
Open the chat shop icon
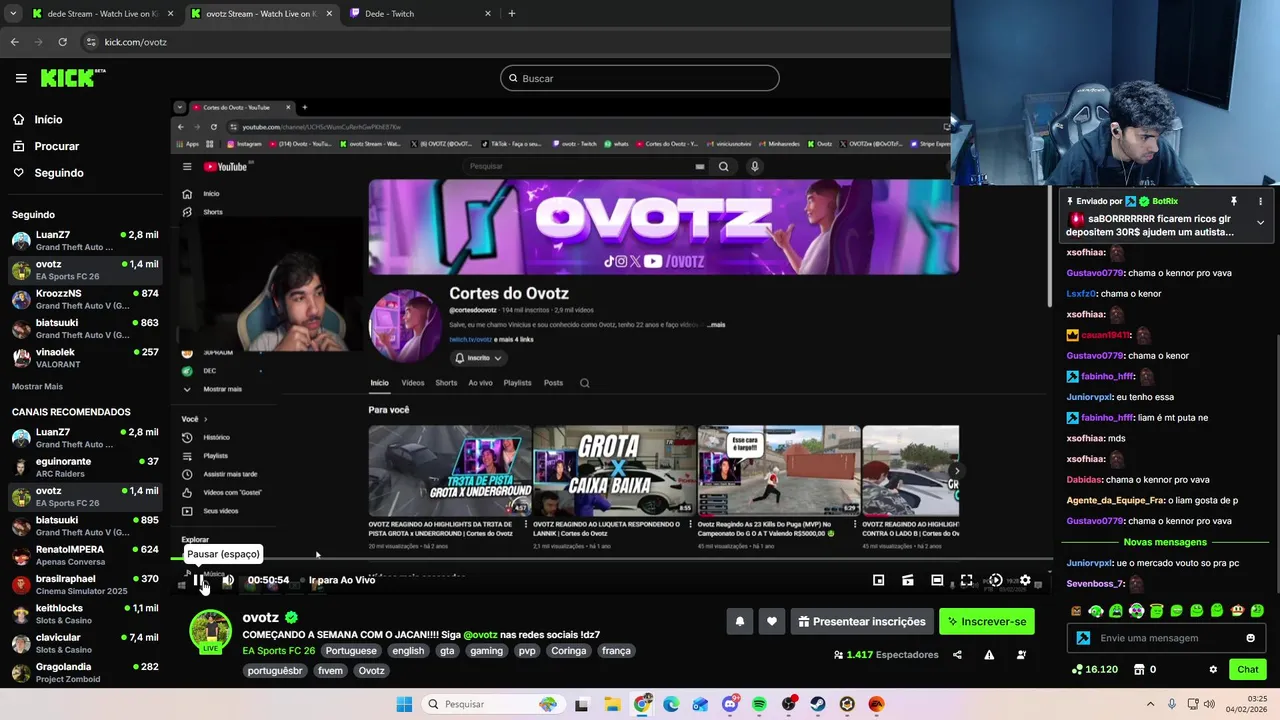[x=1138, y=669]
